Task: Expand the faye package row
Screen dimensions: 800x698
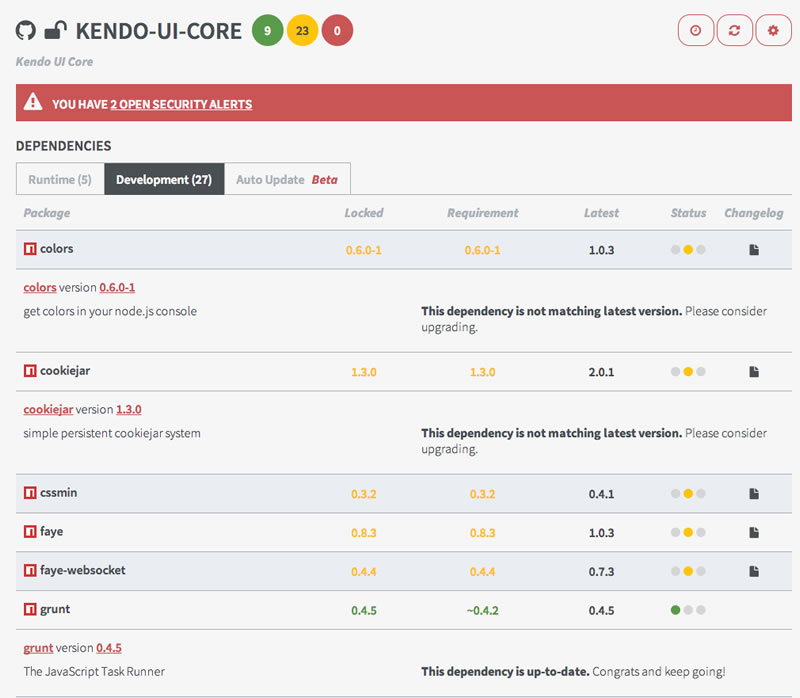Action: pyautogui.click(x=404, y=532)
